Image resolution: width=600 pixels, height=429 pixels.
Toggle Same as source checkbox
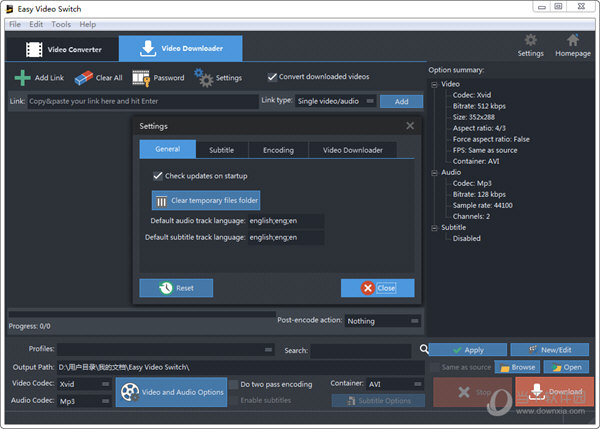tap(435, 367)
